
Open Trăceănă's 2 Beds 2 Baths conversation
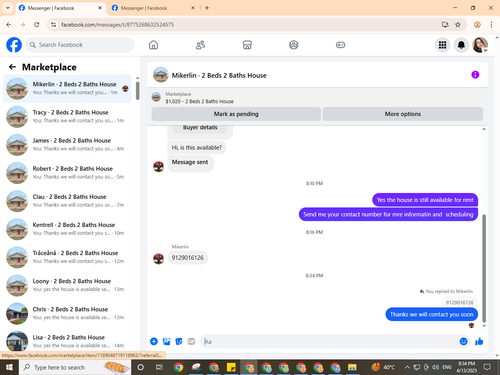point(68,257)
